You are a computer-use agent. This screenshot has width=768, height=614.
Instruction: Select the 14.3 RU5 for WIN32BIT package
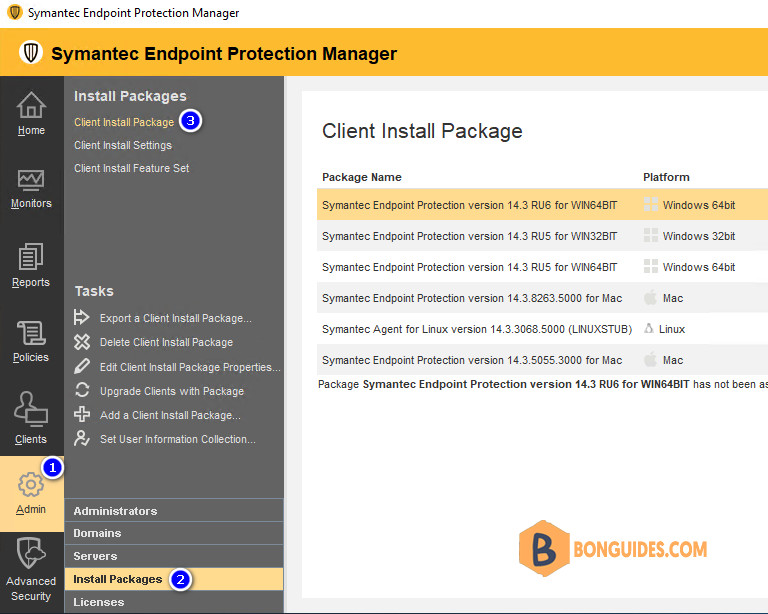[542, 236]
